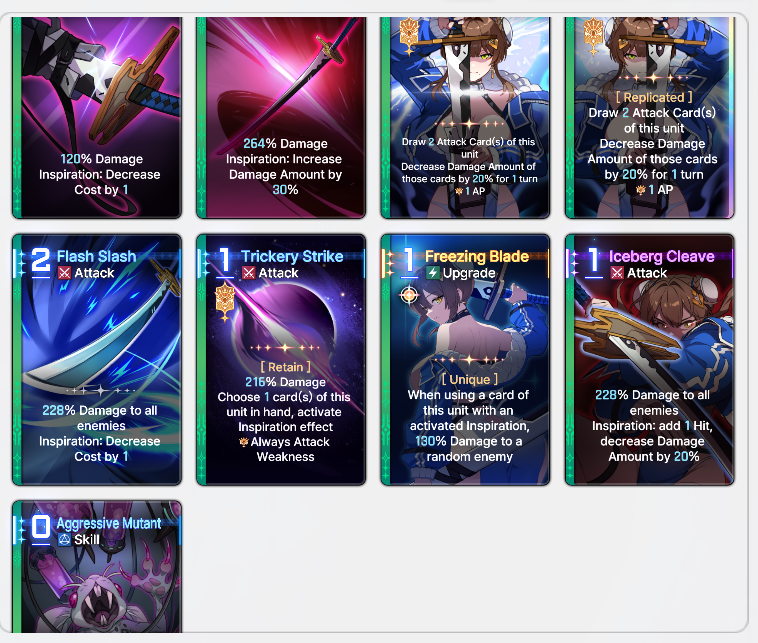This screenshot has height=643, width=758.
Task: Click the Retain label on Trickery Strike
Action: coord(286,367)
